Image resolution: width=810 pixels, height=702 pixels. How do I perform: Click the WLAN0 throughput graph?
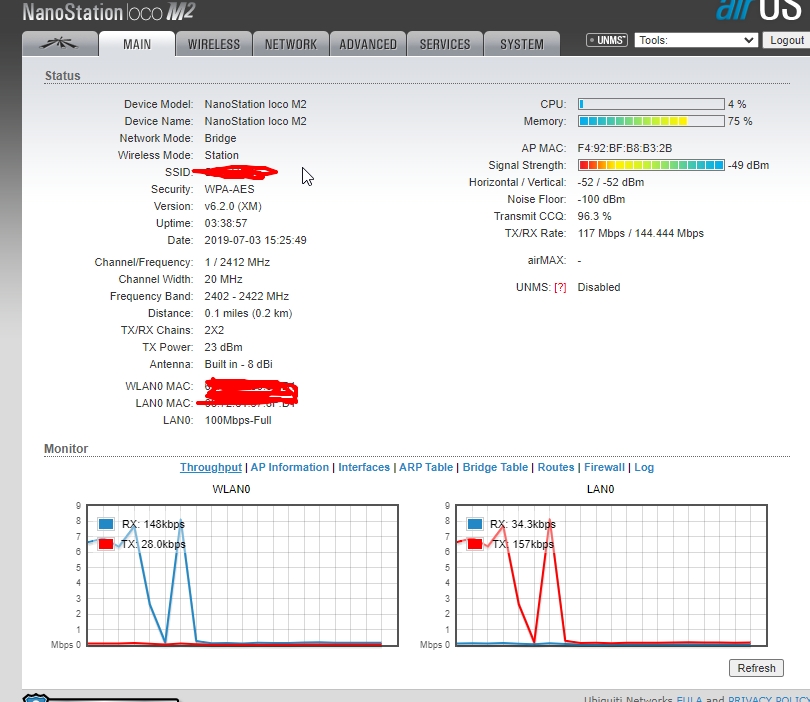pos(242,575)
